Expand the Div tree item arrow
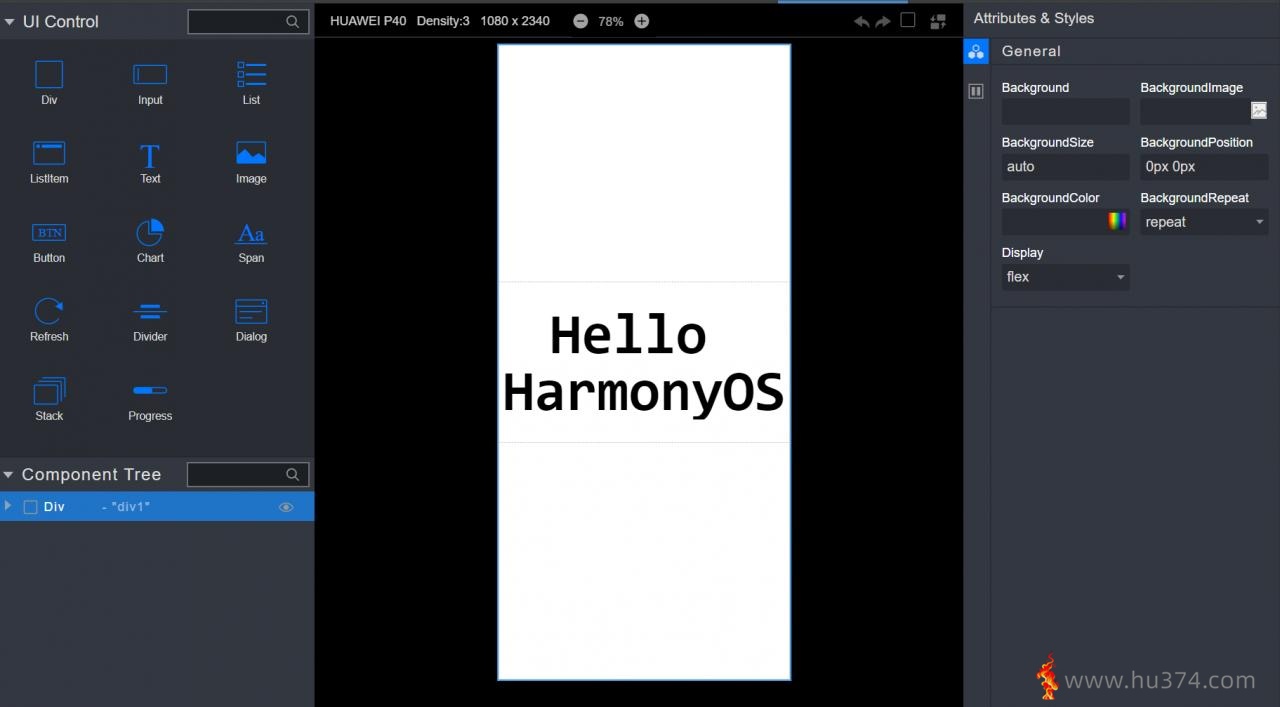Screen dimensions: 1280x707 [x=8, y=506]
